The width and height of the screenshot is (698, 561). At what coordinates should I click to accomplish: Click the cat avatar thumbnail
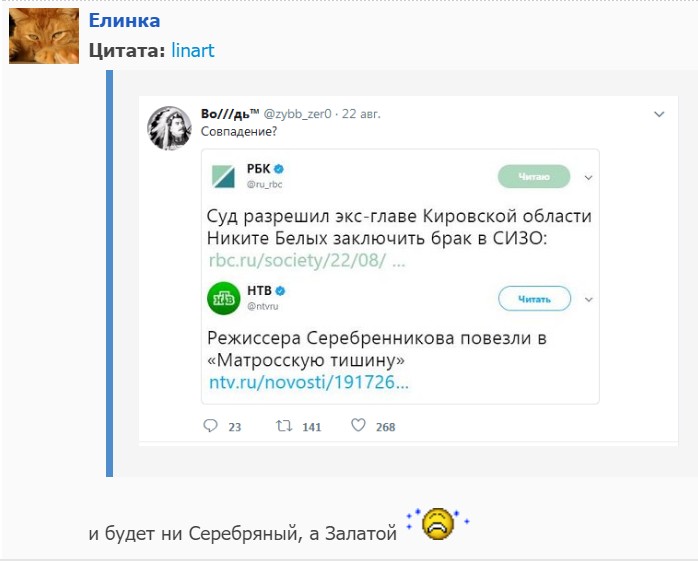pos(43,37)
